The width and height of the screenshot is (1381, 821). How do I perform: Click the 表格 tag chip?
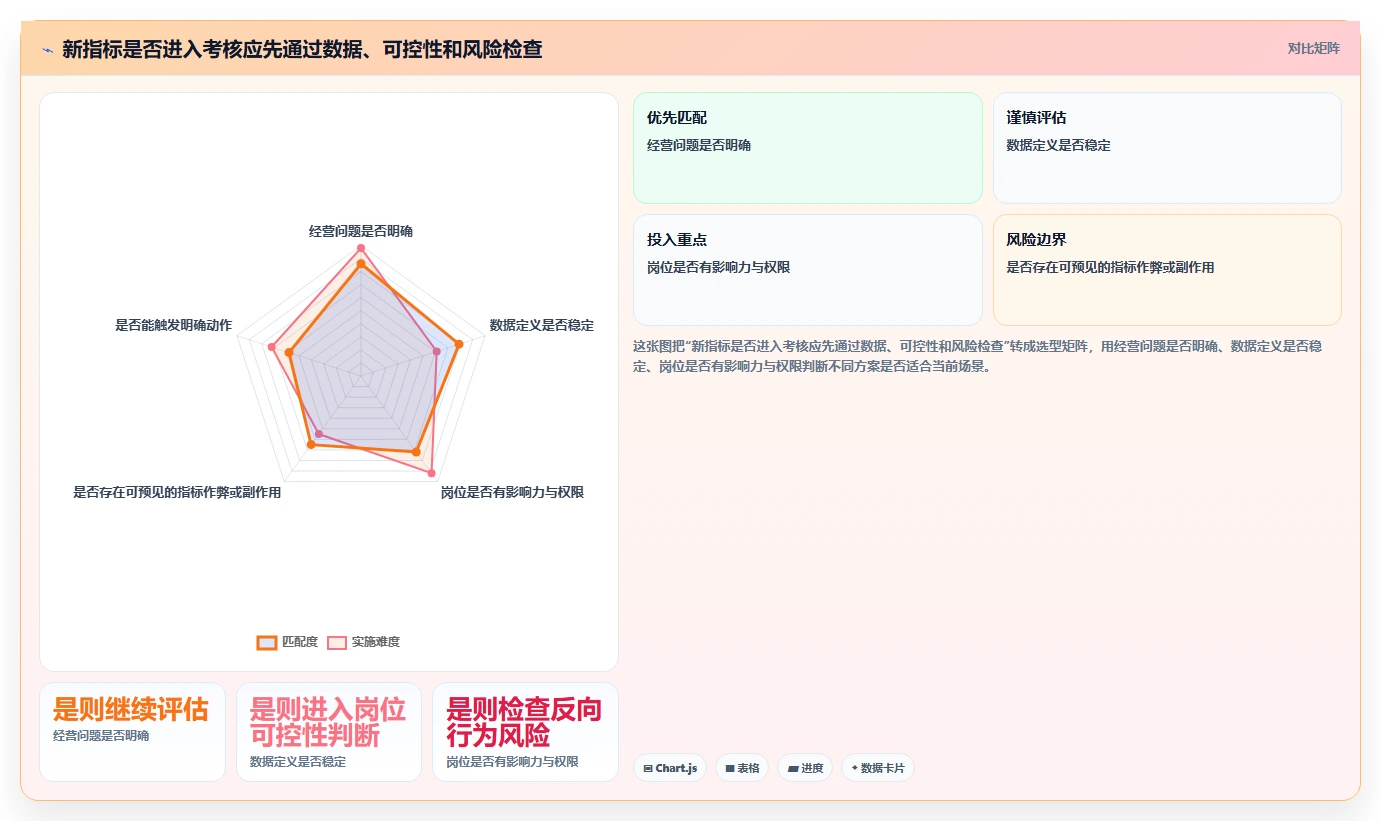[x=742, y=768]
